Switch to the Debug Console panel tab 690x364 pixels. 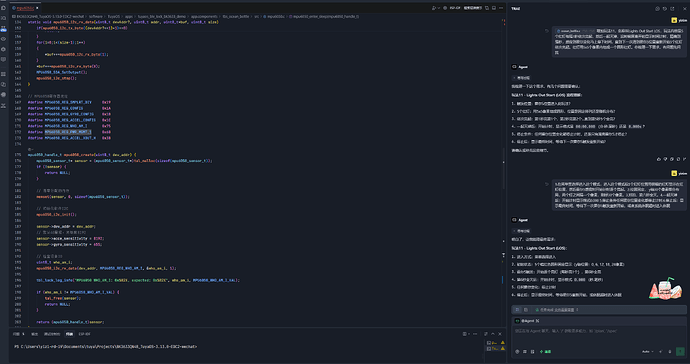point(51,334)
